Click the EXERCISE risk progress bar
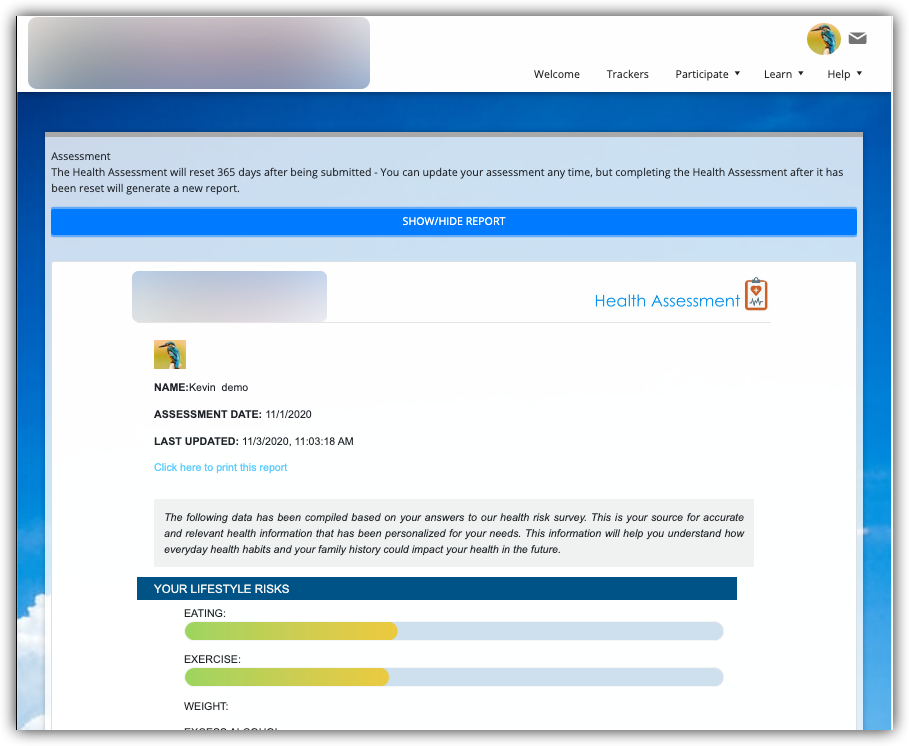Screen dimensions: 909x746 coord(454,677)
